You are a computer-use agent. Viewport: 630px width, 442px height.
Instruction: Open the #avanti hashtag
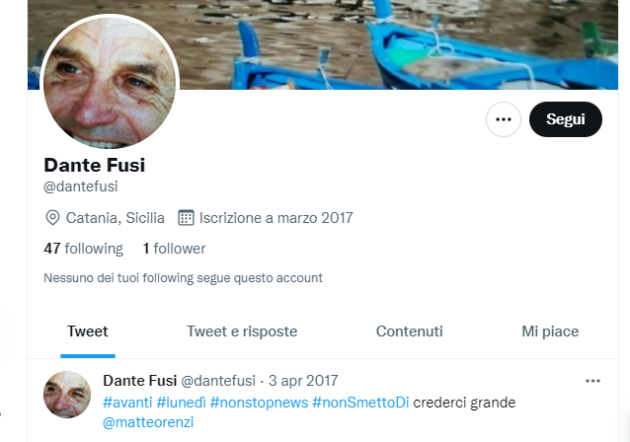pyautogui.click(x=127, y=403)
